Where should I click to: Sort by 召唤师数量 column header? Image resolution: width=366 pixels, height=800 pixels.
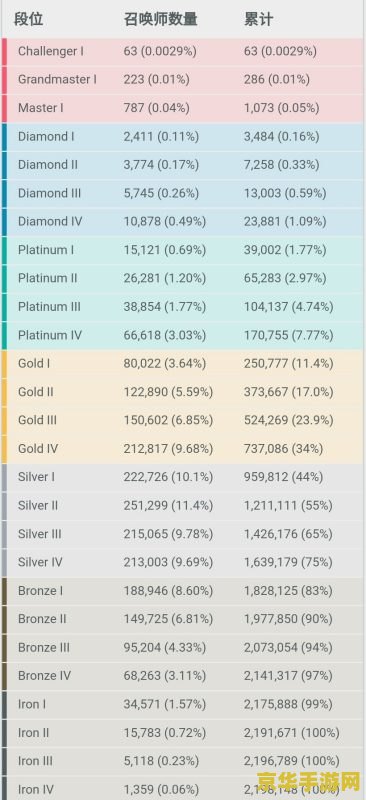[x=160, y=19]
